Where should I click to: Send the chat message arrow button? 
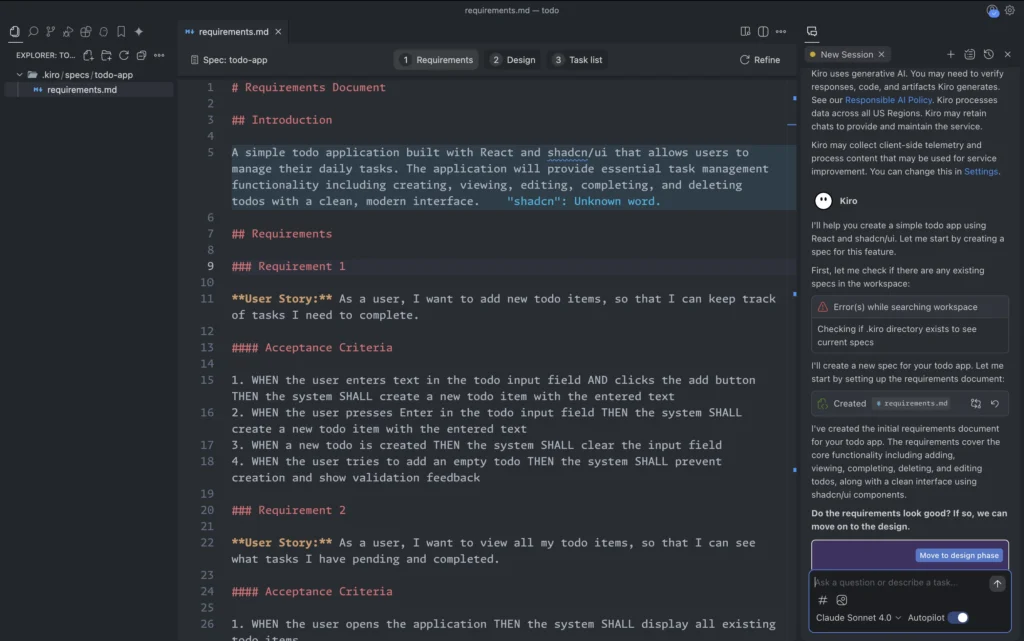coord(997,584)
